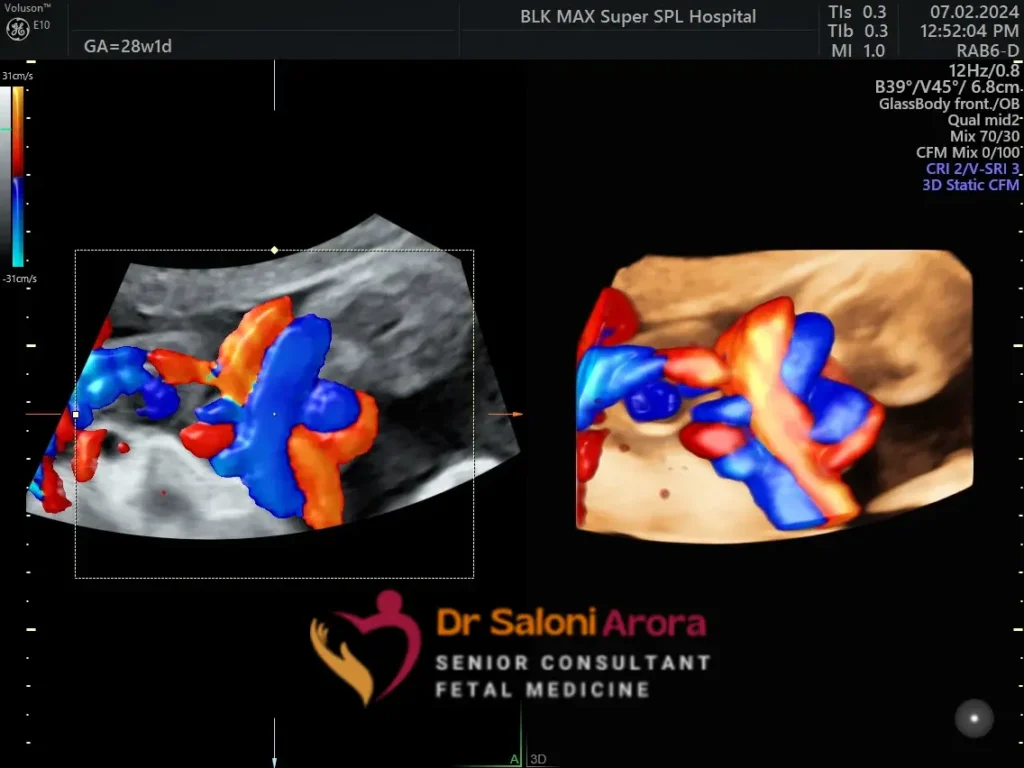Viewport: 1024px width, 768px height.
Task: Select the 2D color Doppler image
Action: (x=273, y=377)
